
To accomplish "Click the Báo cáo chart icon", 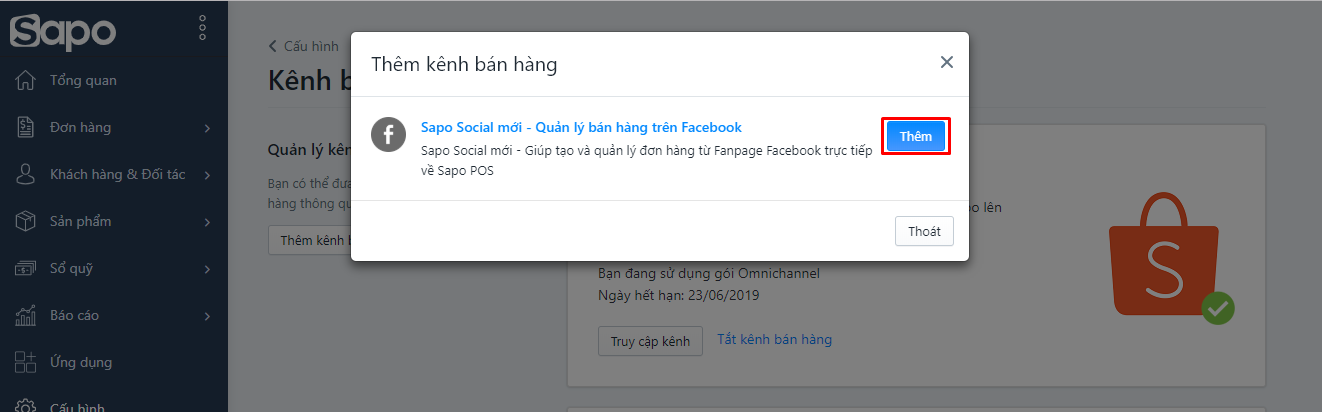I will (x=26, y=315).
